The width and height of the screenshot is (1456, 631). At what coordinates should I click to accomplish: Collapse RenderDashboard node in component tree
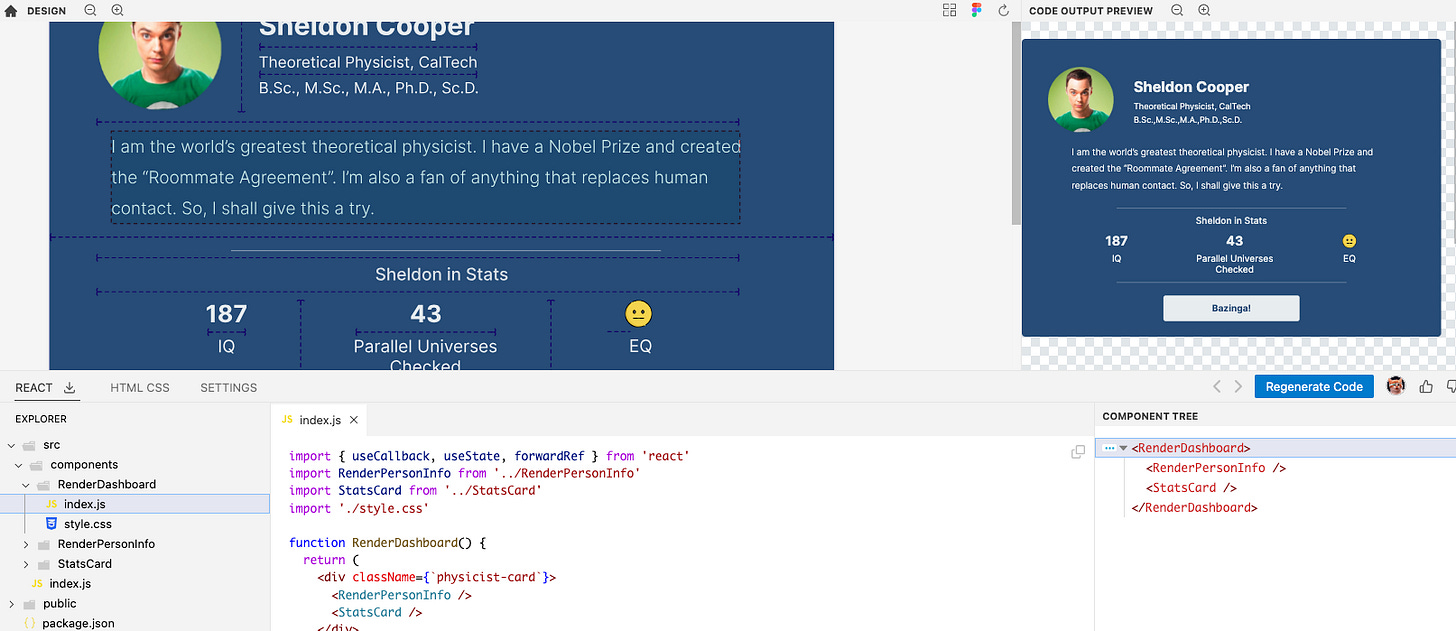[1123, 448]
